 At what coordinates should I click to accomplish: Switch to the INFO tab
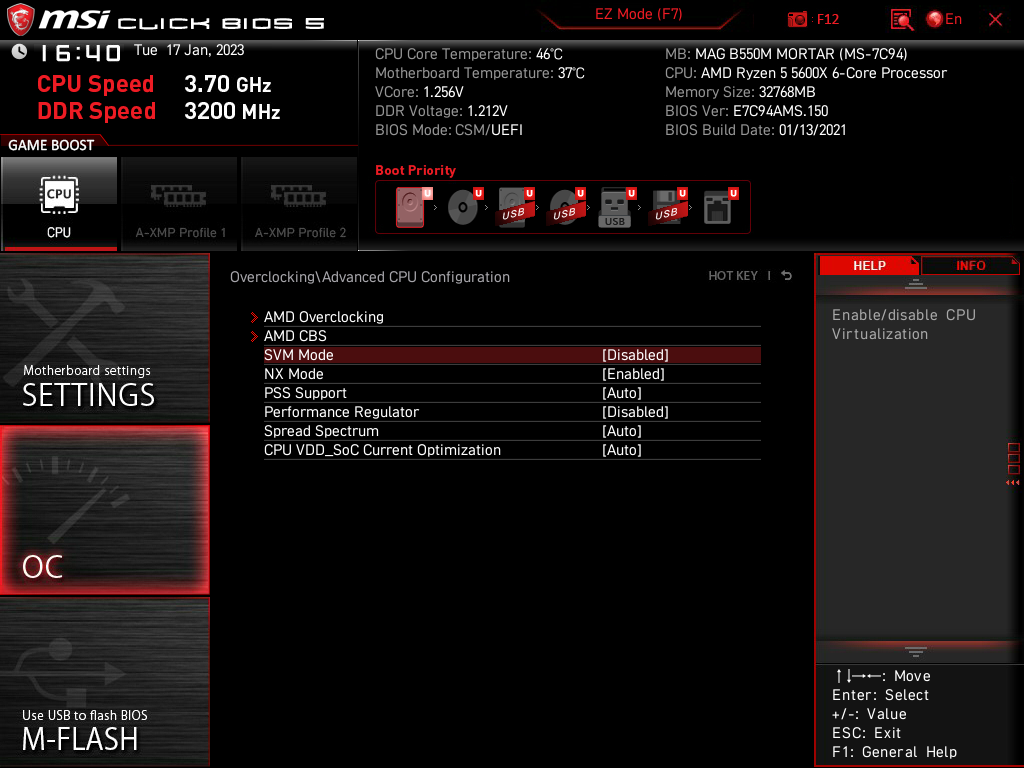(970, 265)
